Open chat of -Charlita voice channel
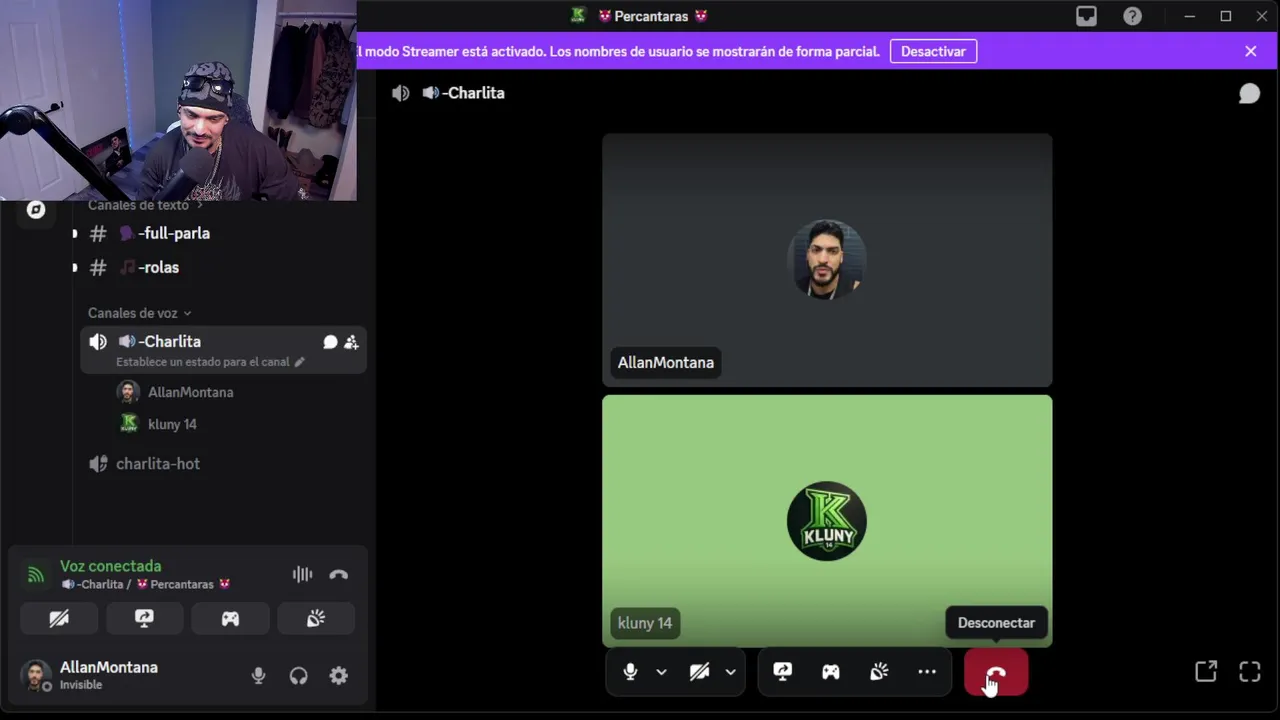The height and width of the screenshot is (720, 1280). point(330,342)
